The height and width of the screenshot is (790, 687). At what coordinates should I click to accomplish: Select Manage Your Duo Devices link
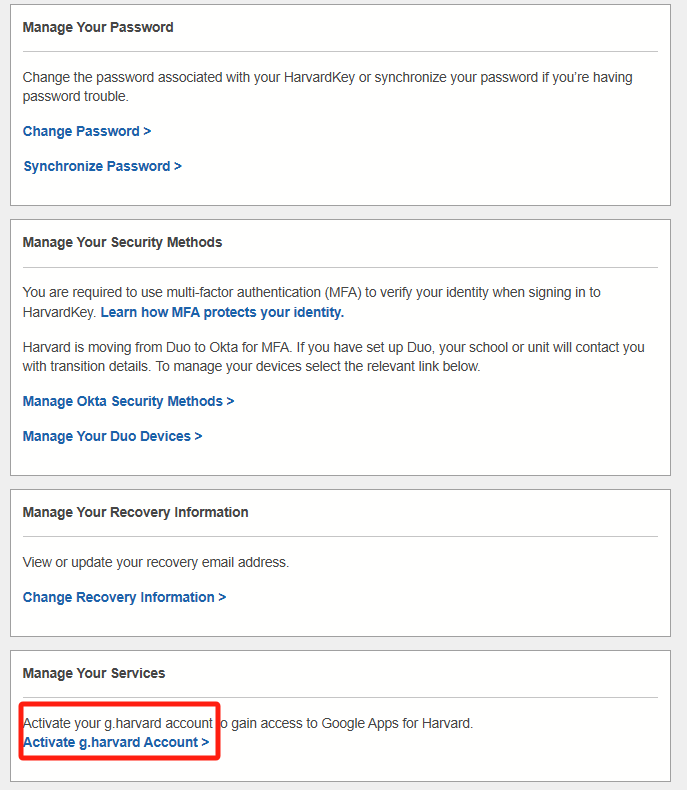pyautogui.click(x=112, y=436)
